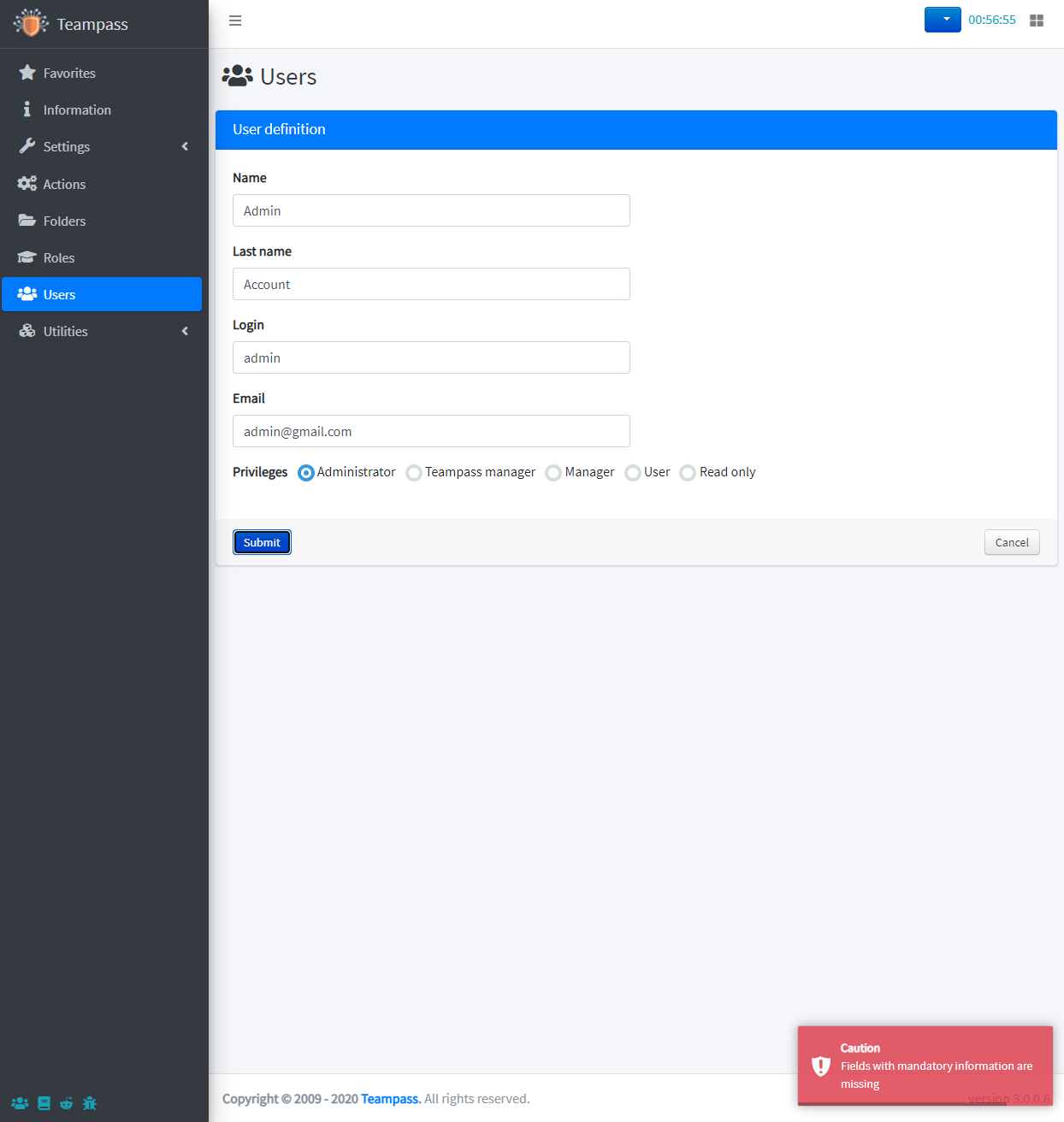
Task: Open the documentation book icon
Action: 44,1103
